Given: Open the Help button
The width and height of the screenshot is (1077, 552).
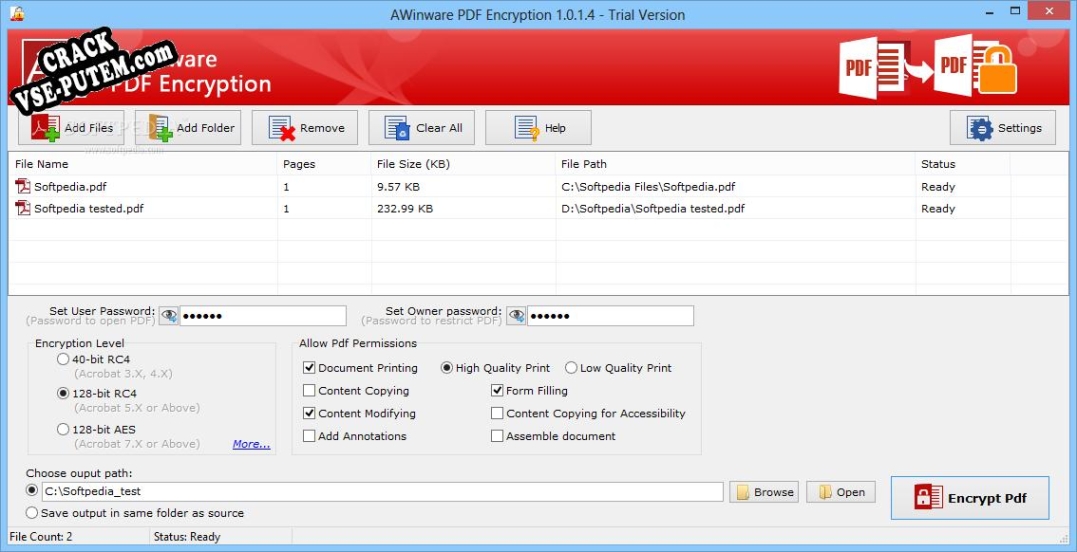Looking at the screenshot, I should pyautogui.click(x=538, y=128).
